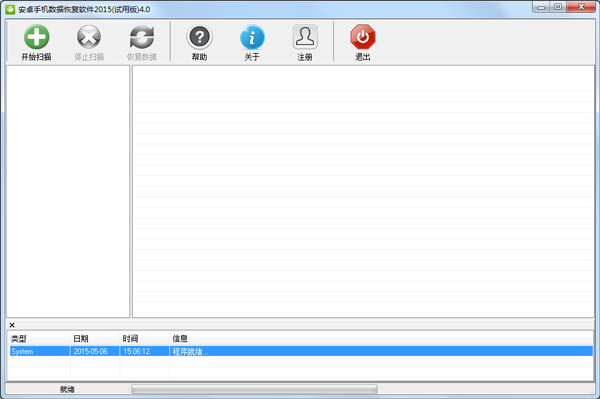Open the register user profile icon
The image size is (600, 399).
click(305, 37)
